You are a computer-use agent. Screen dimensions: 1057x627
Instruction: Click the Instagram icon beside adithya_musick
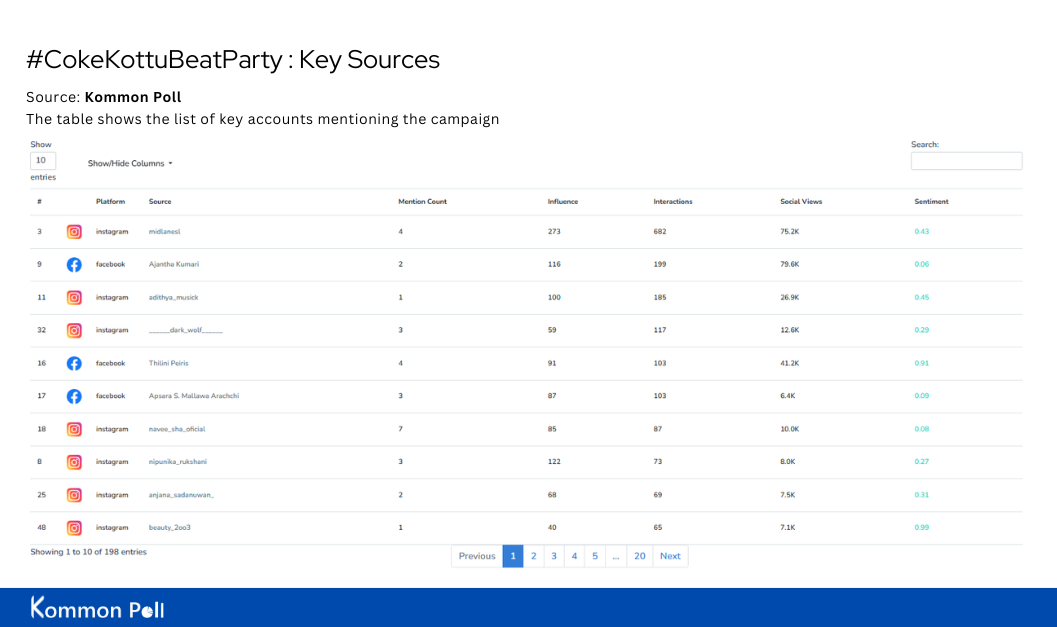(x=74, y=298)
